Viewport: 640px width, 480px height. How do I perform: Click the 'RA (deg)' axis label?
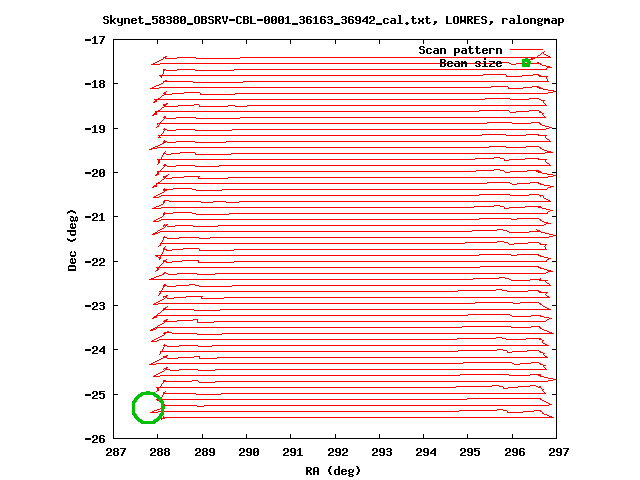click(x=333, y=471)
